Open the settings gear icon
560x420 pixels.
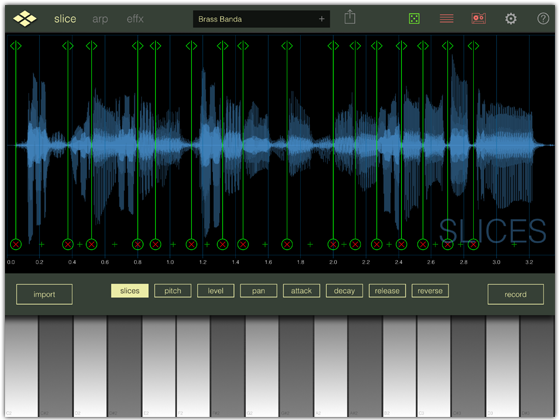(511, 19)
